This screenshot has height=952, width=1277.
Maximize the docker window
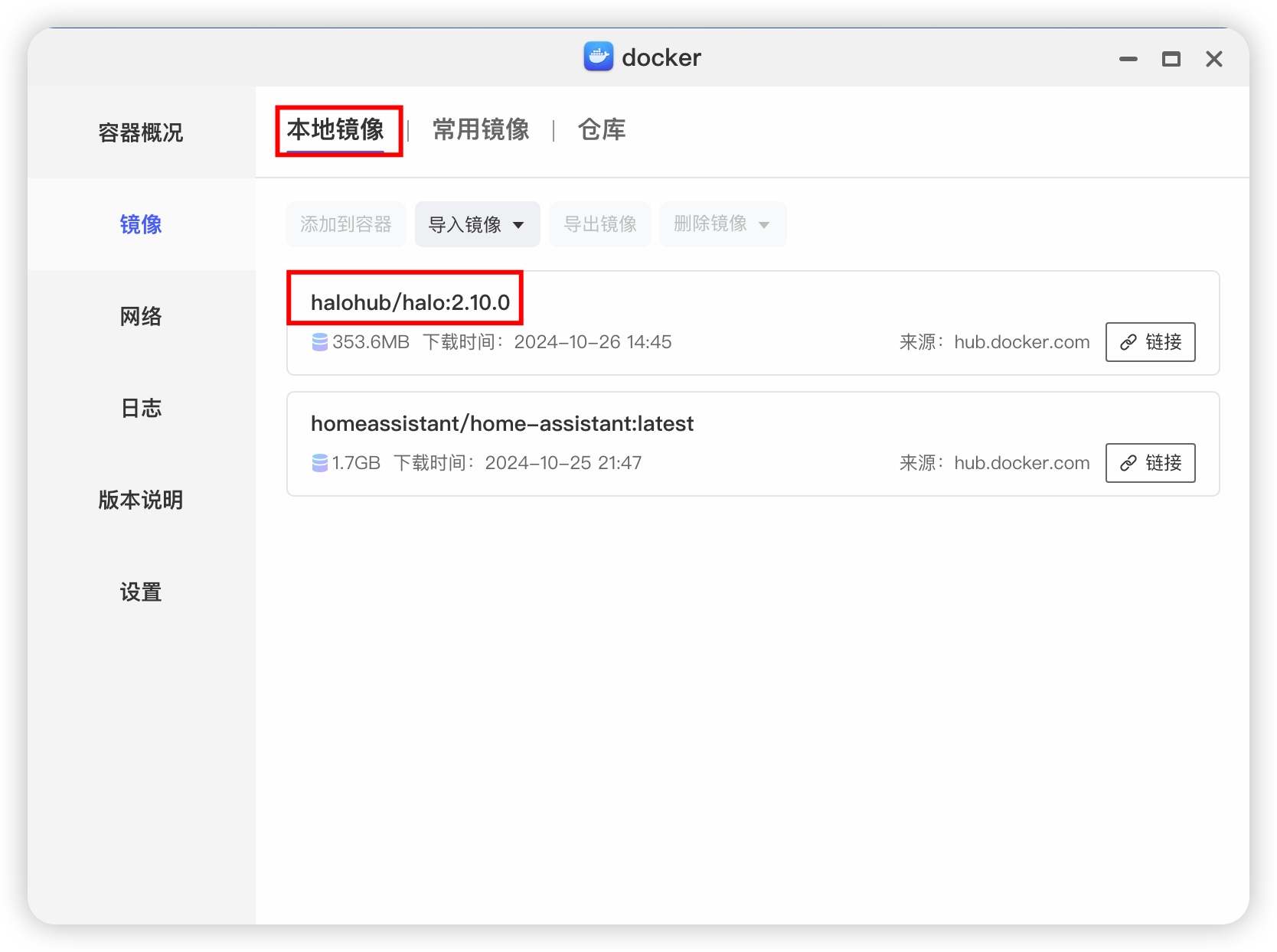point(1171,59)
